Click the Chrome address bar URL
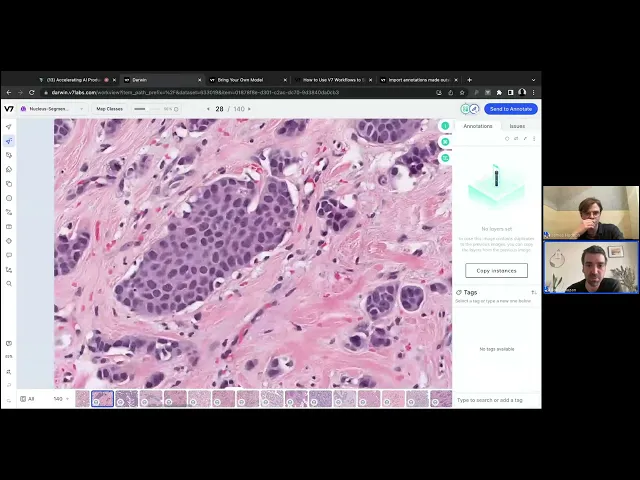 (195, 93)
